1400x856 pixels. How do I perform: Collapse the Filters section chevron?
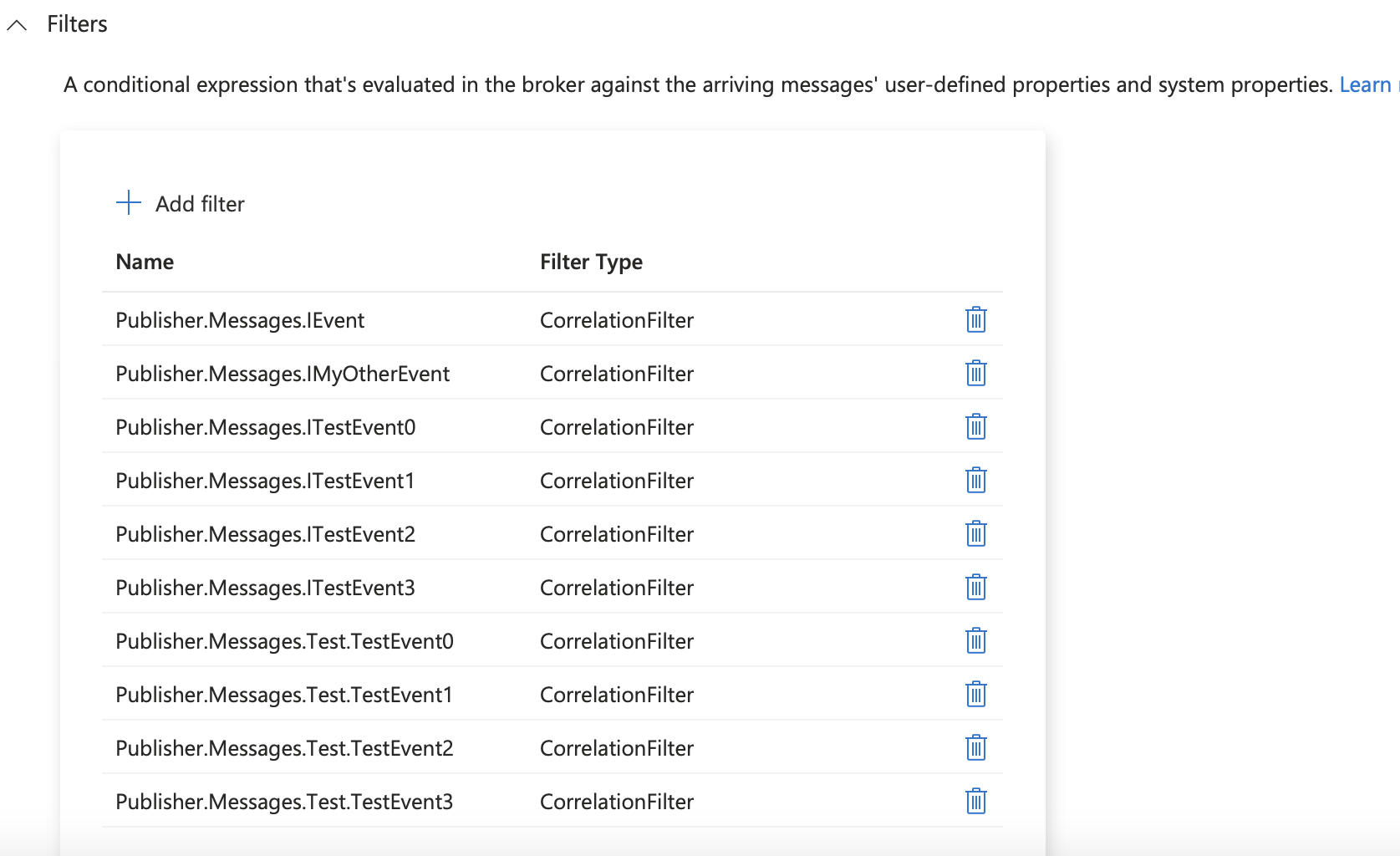tap(17, 25)
